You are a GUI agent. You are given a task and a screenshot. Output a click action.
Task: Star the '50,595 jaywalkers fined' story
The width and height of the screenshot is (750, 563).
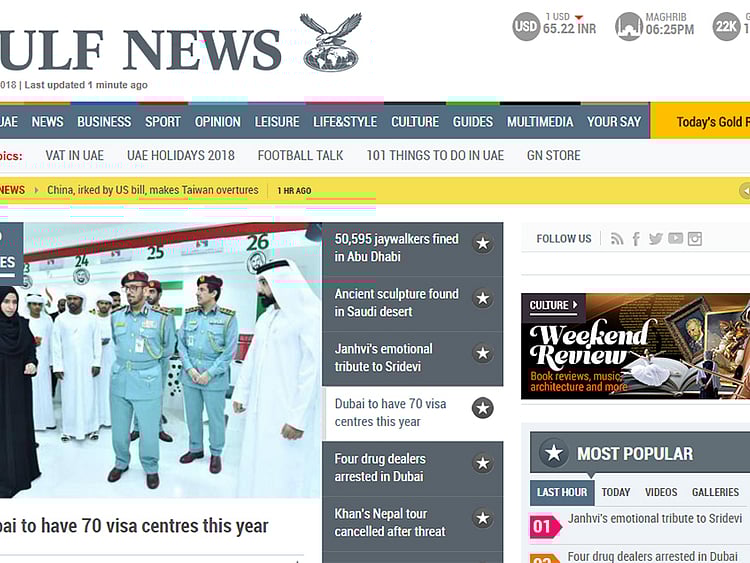pos(482,243)
